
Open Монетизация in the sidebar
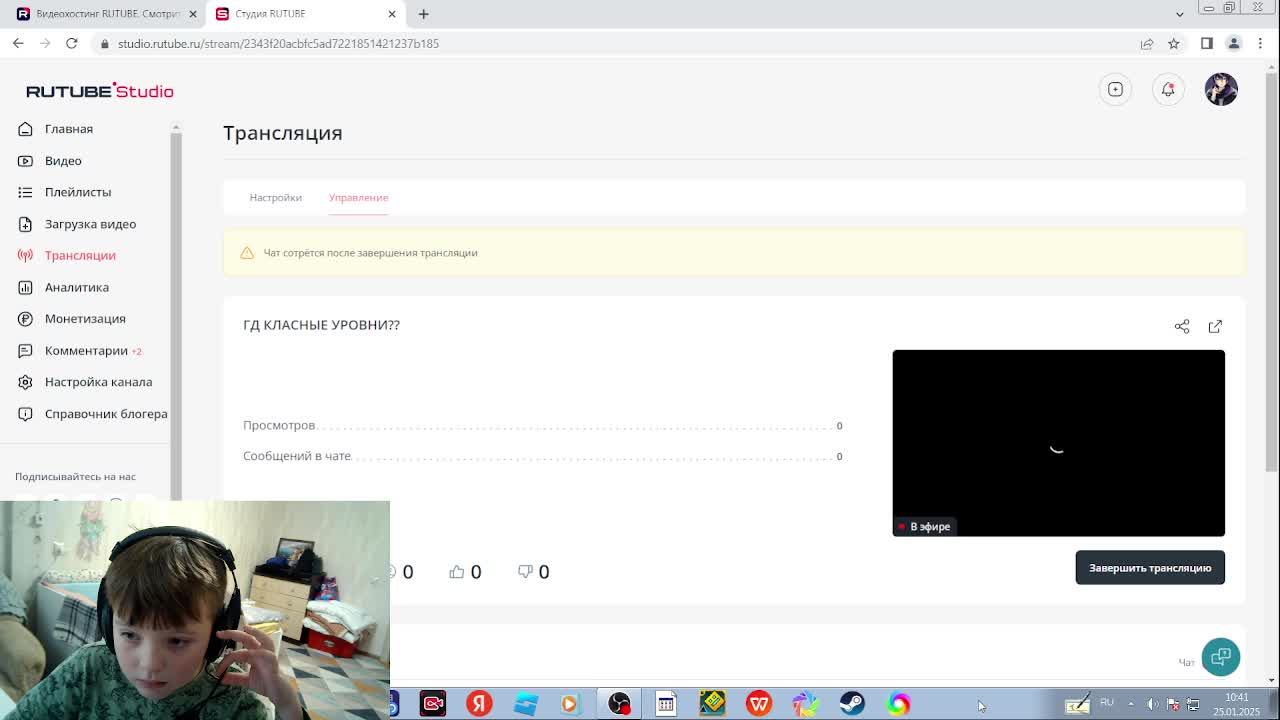[x=85, y=318]
